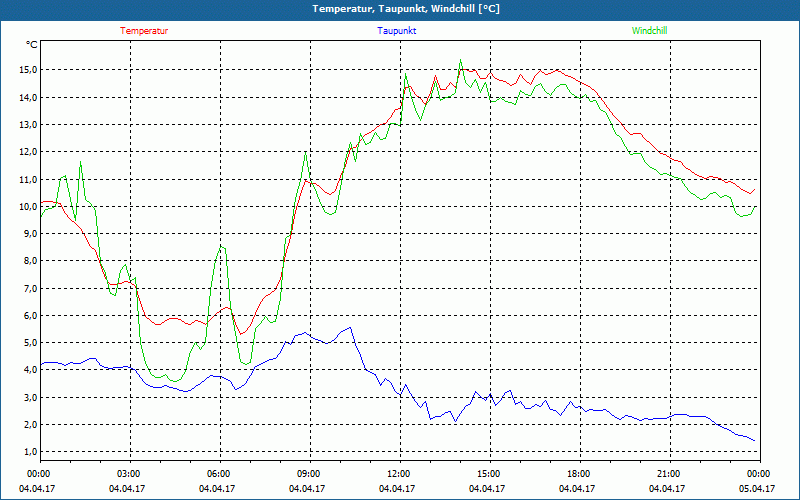The width and height of the screenshot is (800, 500).
Task: Click the 04.04.17 date under 21:00
Action: pos(667,489)
